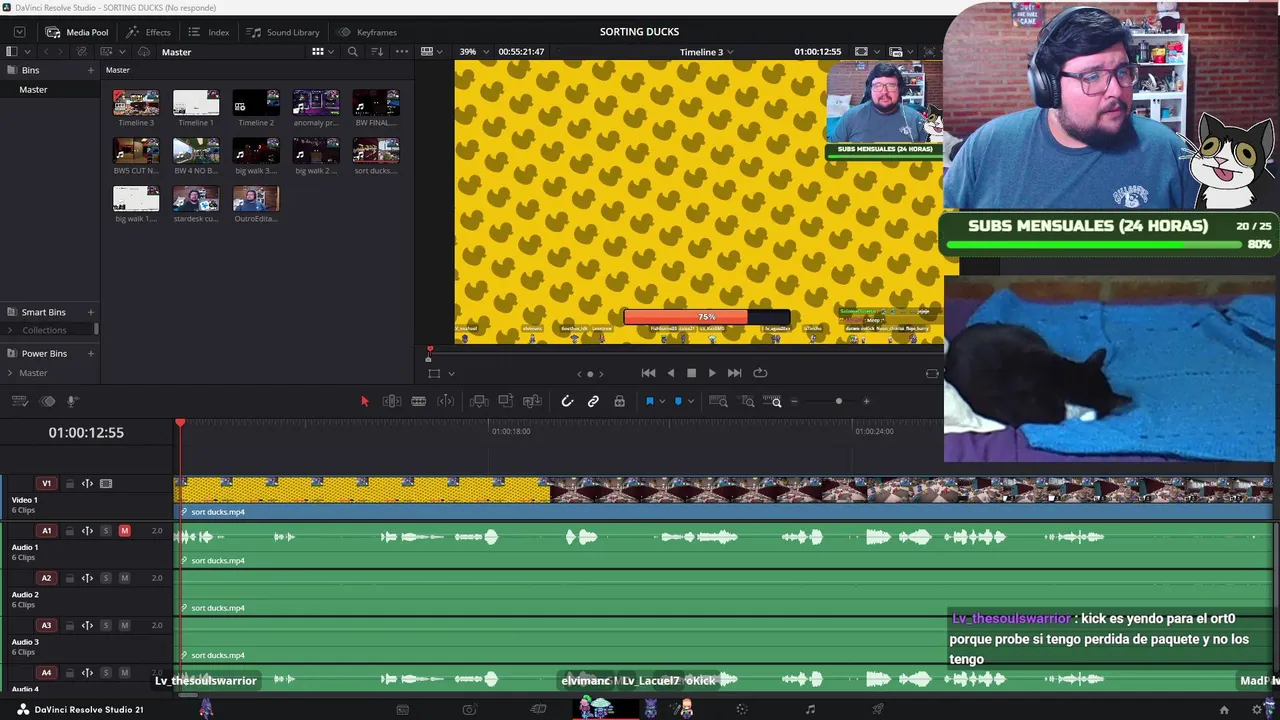
Task: Zoom out timeline with minus button
Action: [x=794, y=401]
